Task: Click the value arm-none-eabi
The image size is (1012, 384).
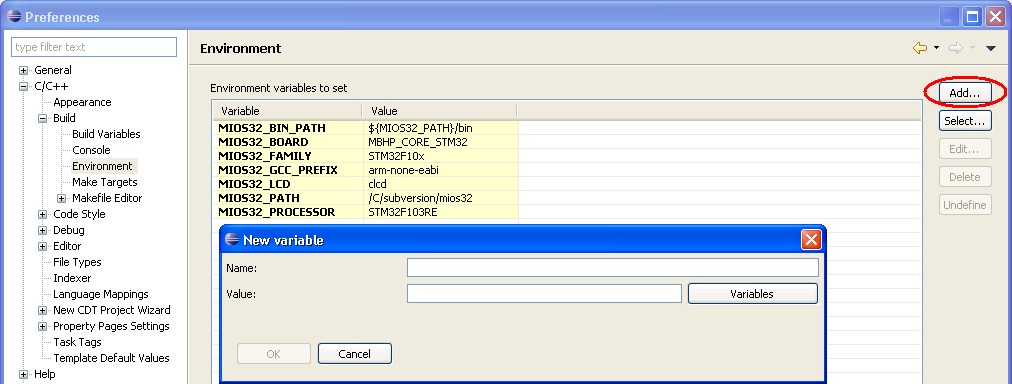Action: click(403, 170)
